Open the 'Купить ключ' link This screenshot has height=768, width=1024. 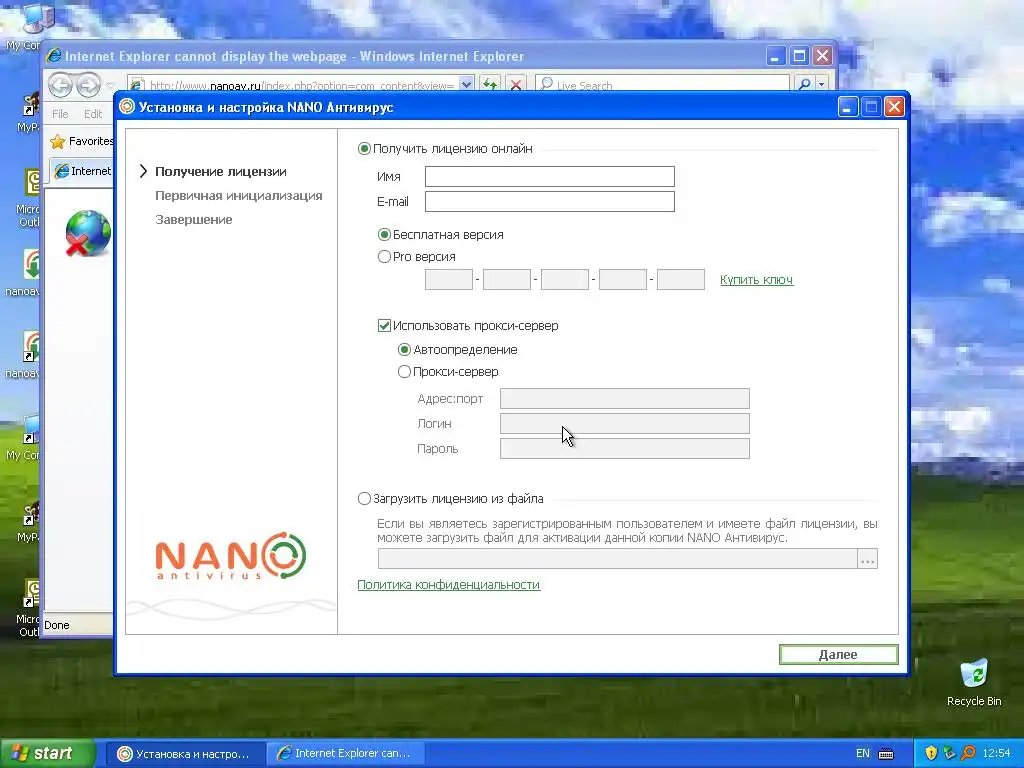coord(756,280)
